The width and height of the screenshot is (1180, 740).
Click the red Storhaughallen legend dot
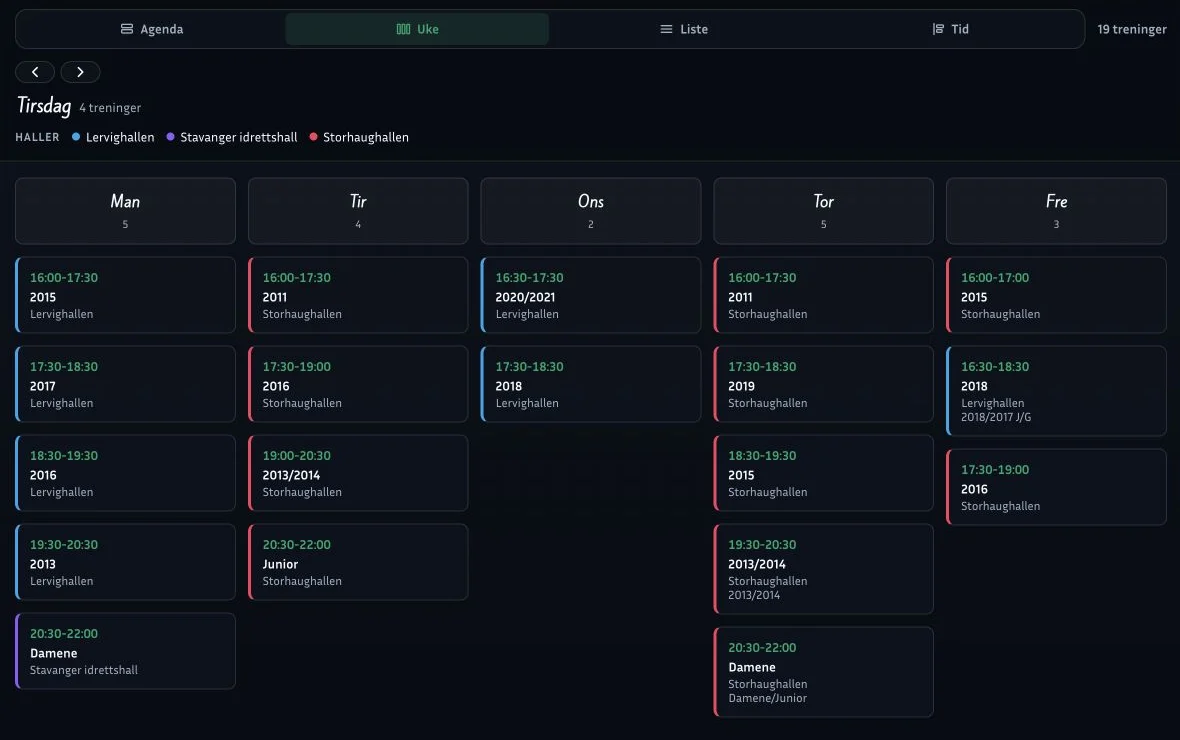pos(313,137)
